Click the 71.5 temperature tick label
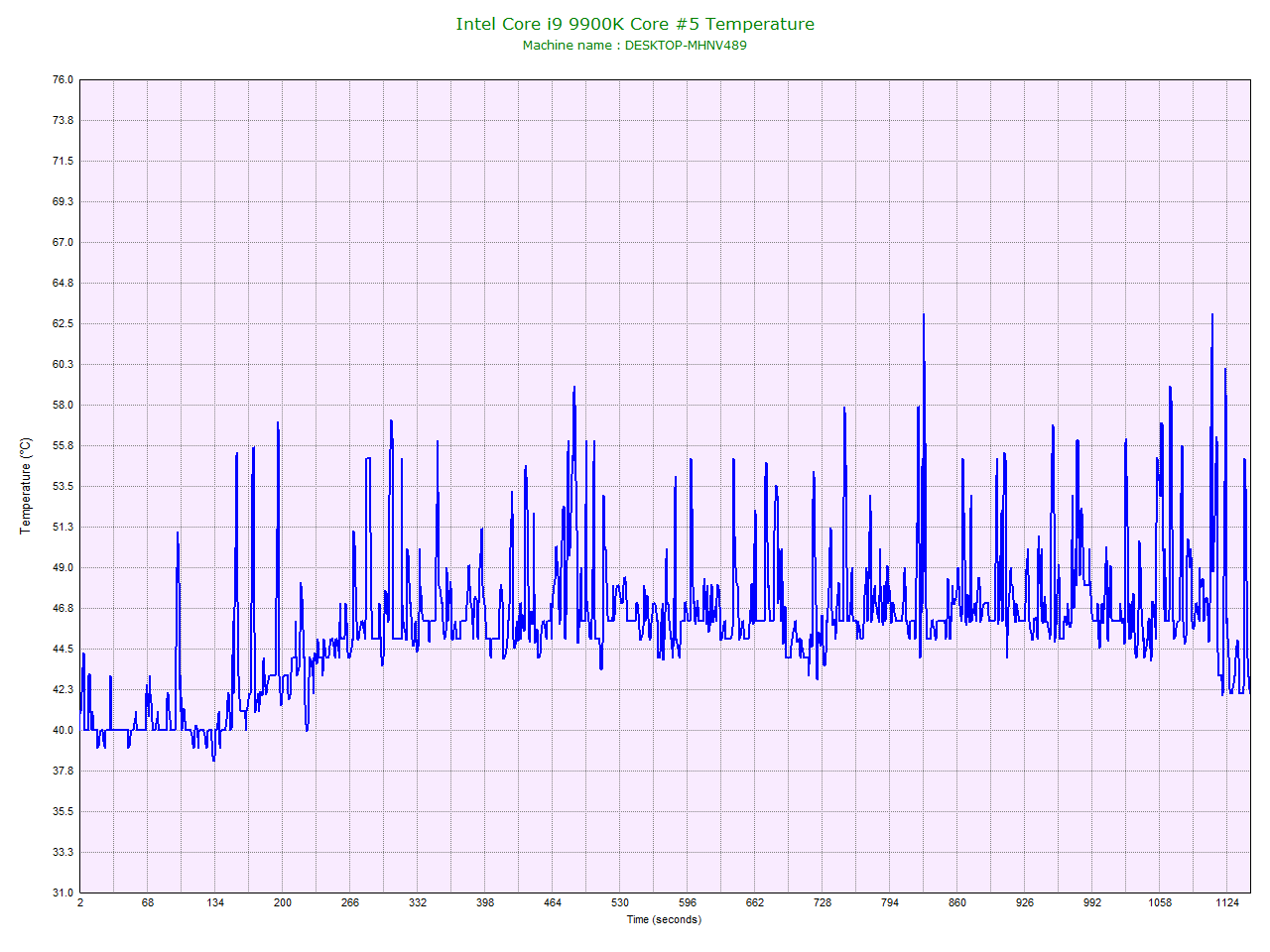Screen dimensions: 1270x952 pos(63,161)
